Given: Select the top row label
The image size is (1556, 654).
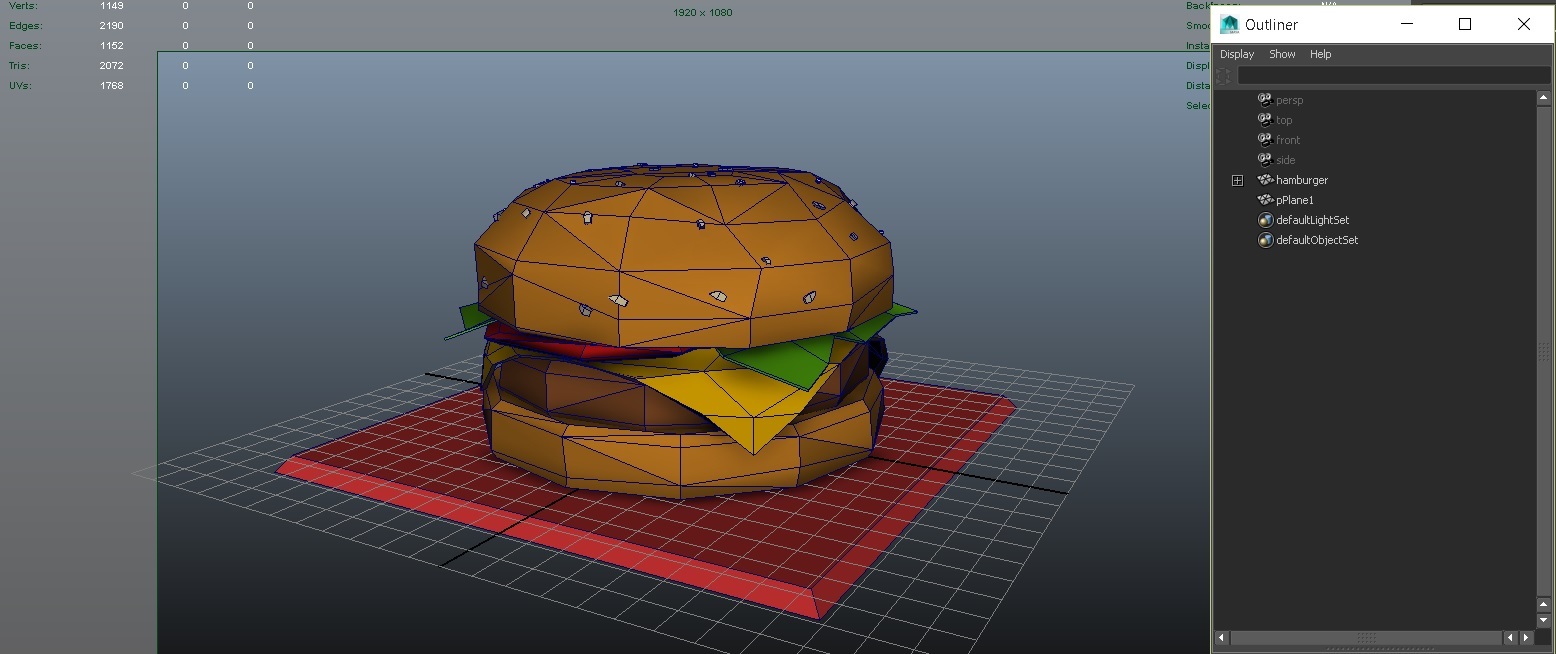Looking at the screenshot, I should click(1284, 120).
